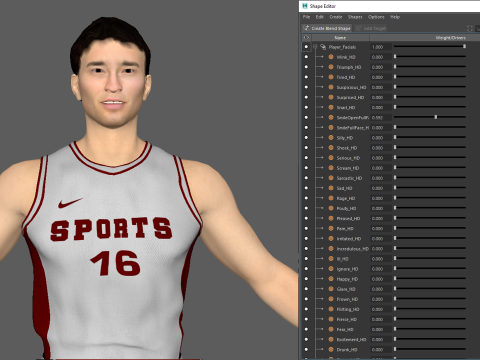Open the Shapes menu

point(355,17)
